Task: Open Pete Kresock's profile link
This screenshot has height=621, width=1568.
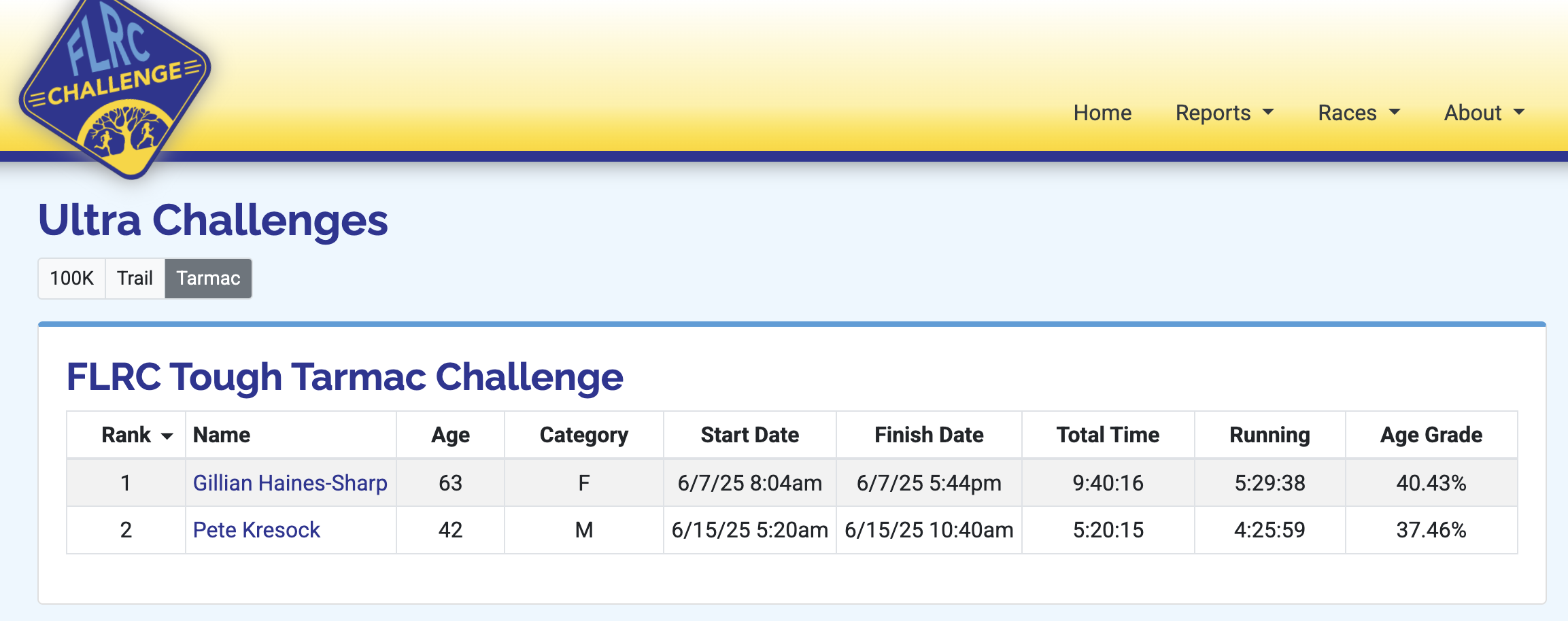Action: coord(256,530)
